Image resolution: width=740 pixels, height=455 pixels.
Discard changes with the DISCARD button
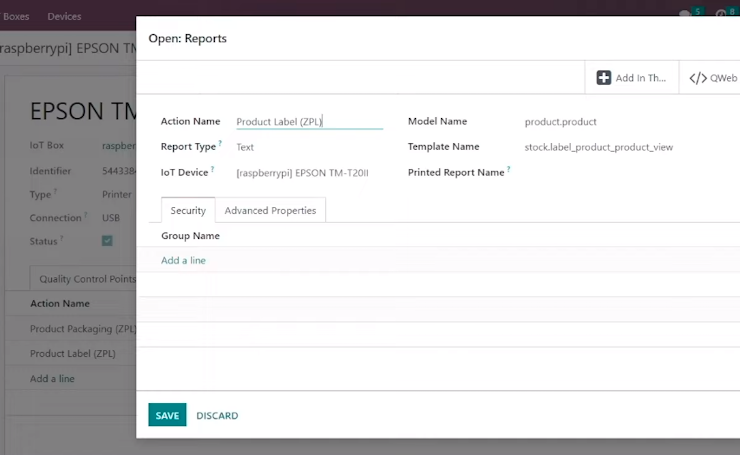[217, 415]
